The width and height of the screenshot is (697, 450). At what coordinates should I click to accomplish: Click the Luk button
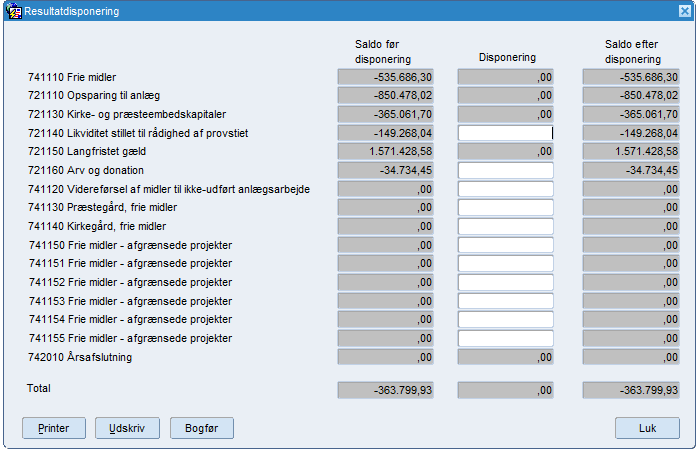coord(647,428)
